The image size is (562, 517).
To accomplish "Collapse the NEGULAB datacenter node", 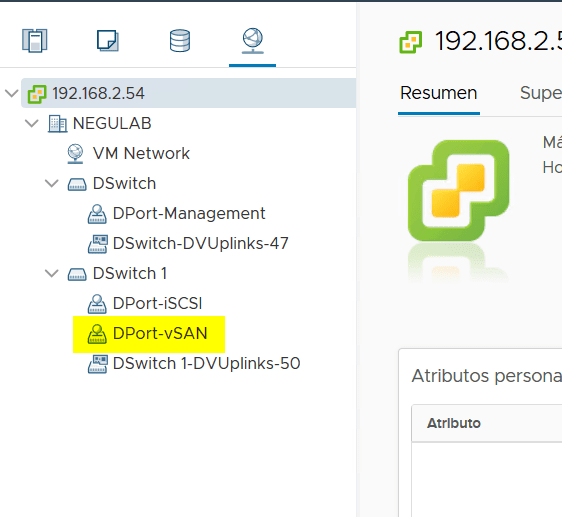I will (32, 124).
